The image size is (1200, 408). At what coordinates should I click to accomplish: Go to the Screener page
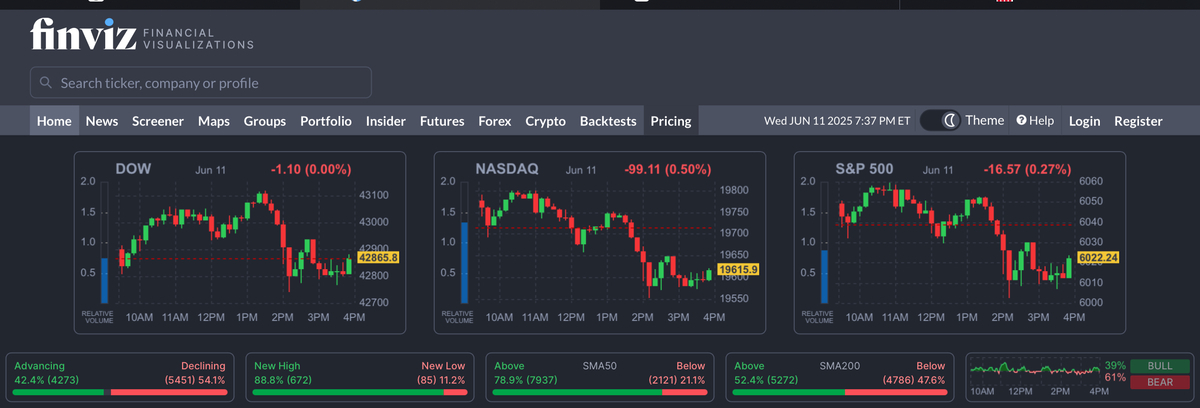click(x=158, y=121)
